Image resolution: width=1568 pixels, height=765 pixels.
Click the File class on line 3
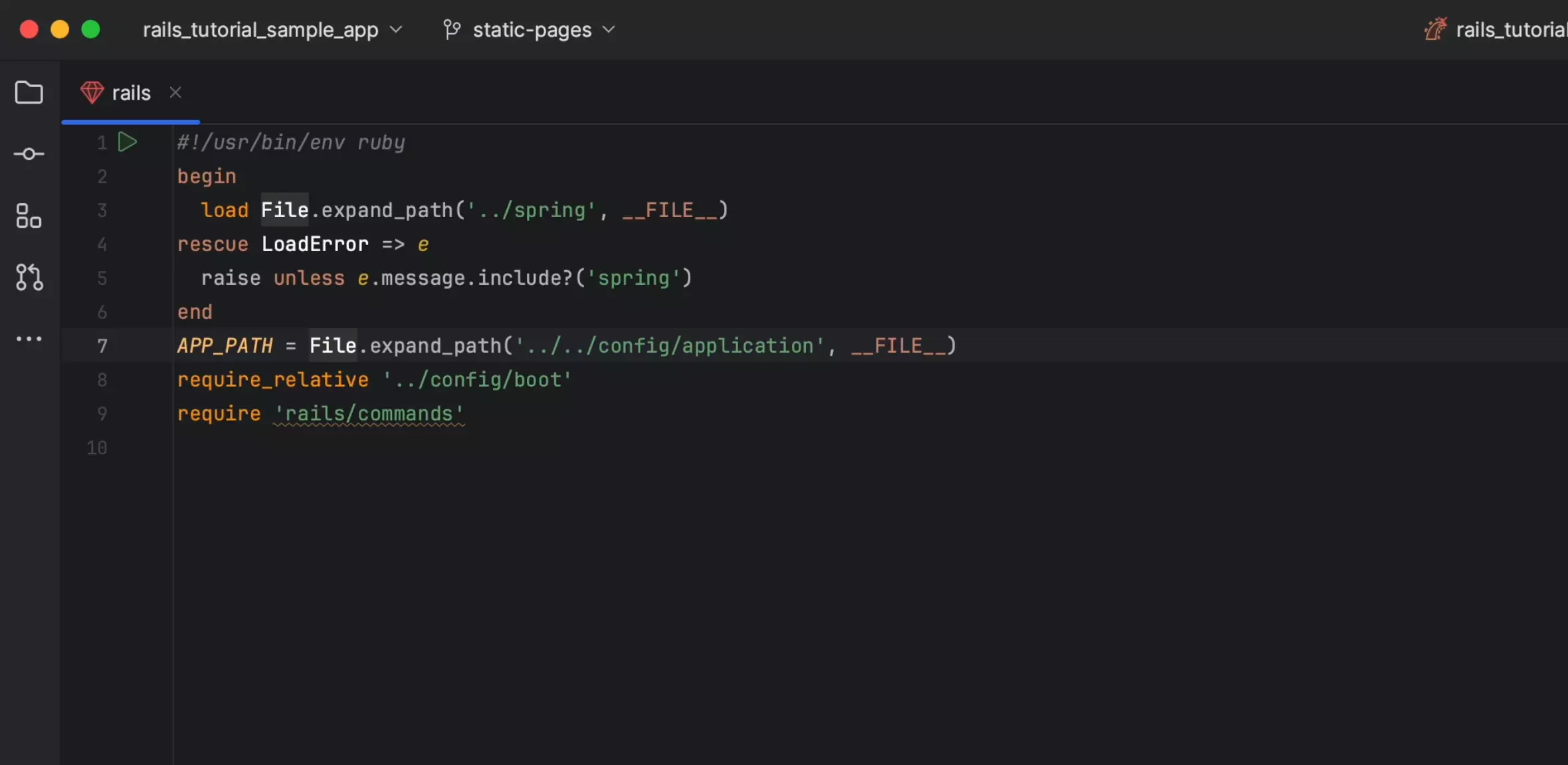point(284,210)
